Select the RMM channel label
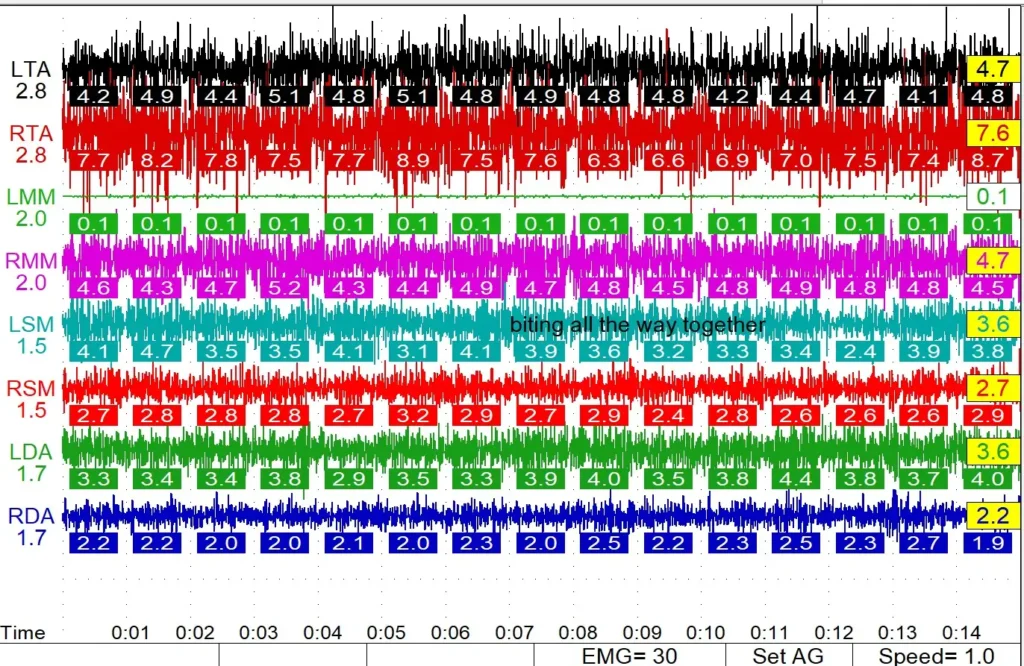1024x666 pixels. pyautogui.click(x=31, y=261)
